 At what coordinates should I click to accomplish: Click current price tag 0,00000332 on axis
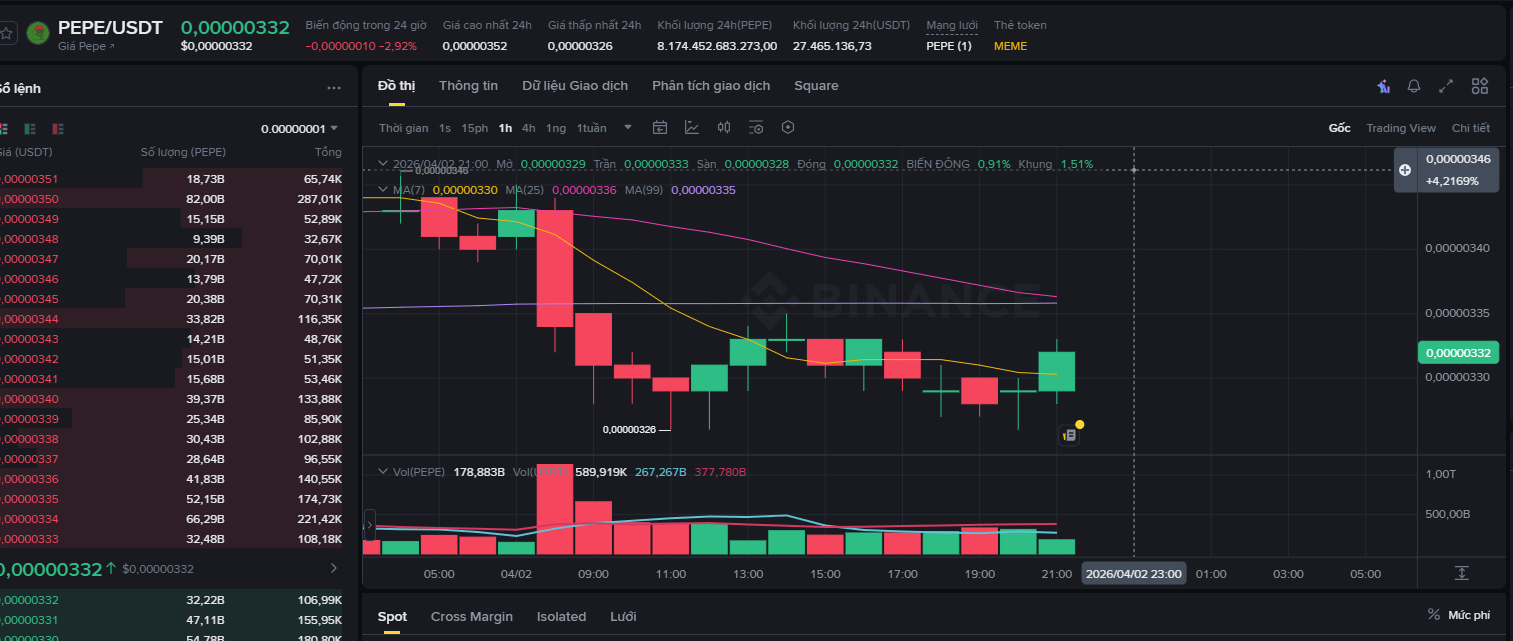tap(1457, 353)
